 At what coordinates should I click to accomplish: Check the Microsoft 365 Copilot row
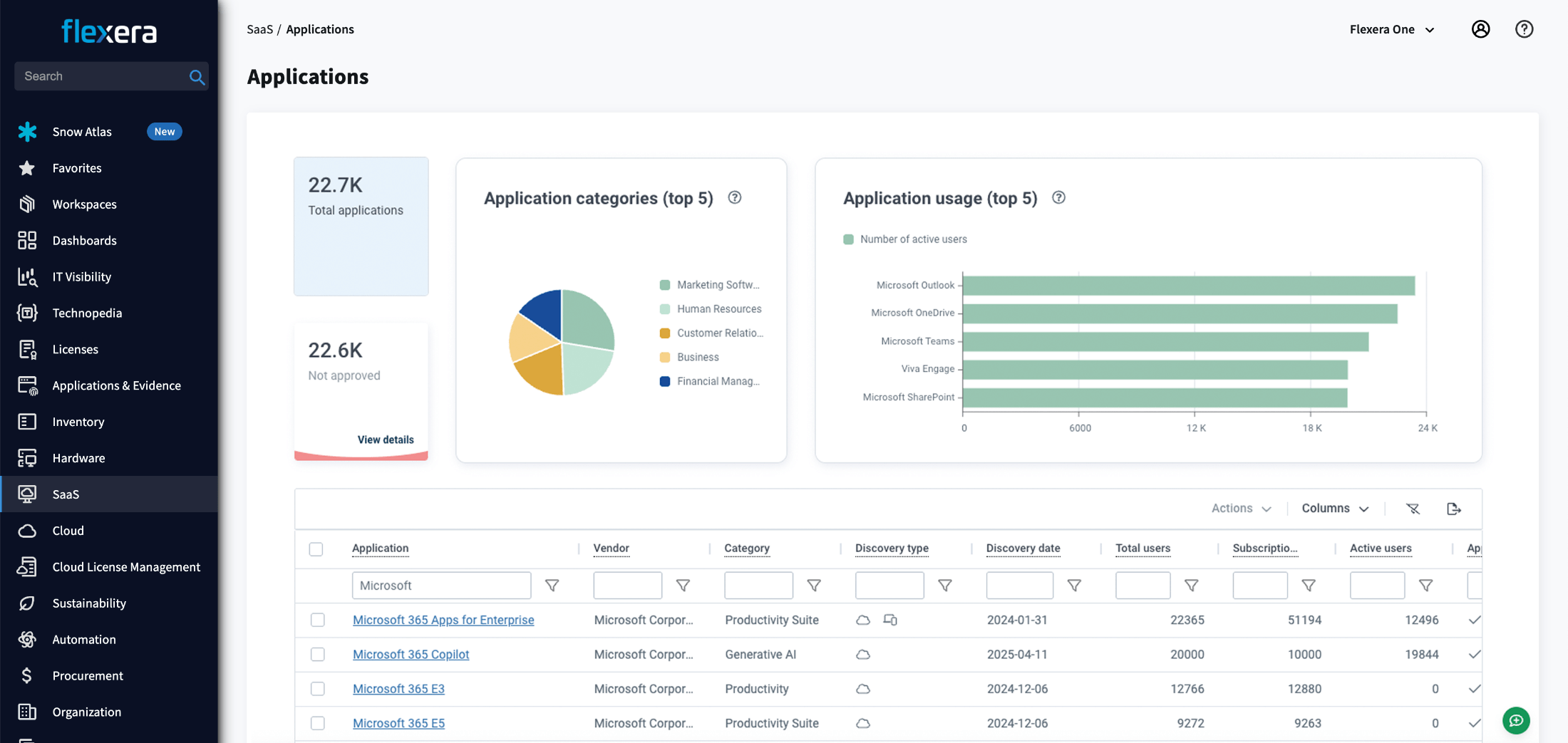point(318,655)
